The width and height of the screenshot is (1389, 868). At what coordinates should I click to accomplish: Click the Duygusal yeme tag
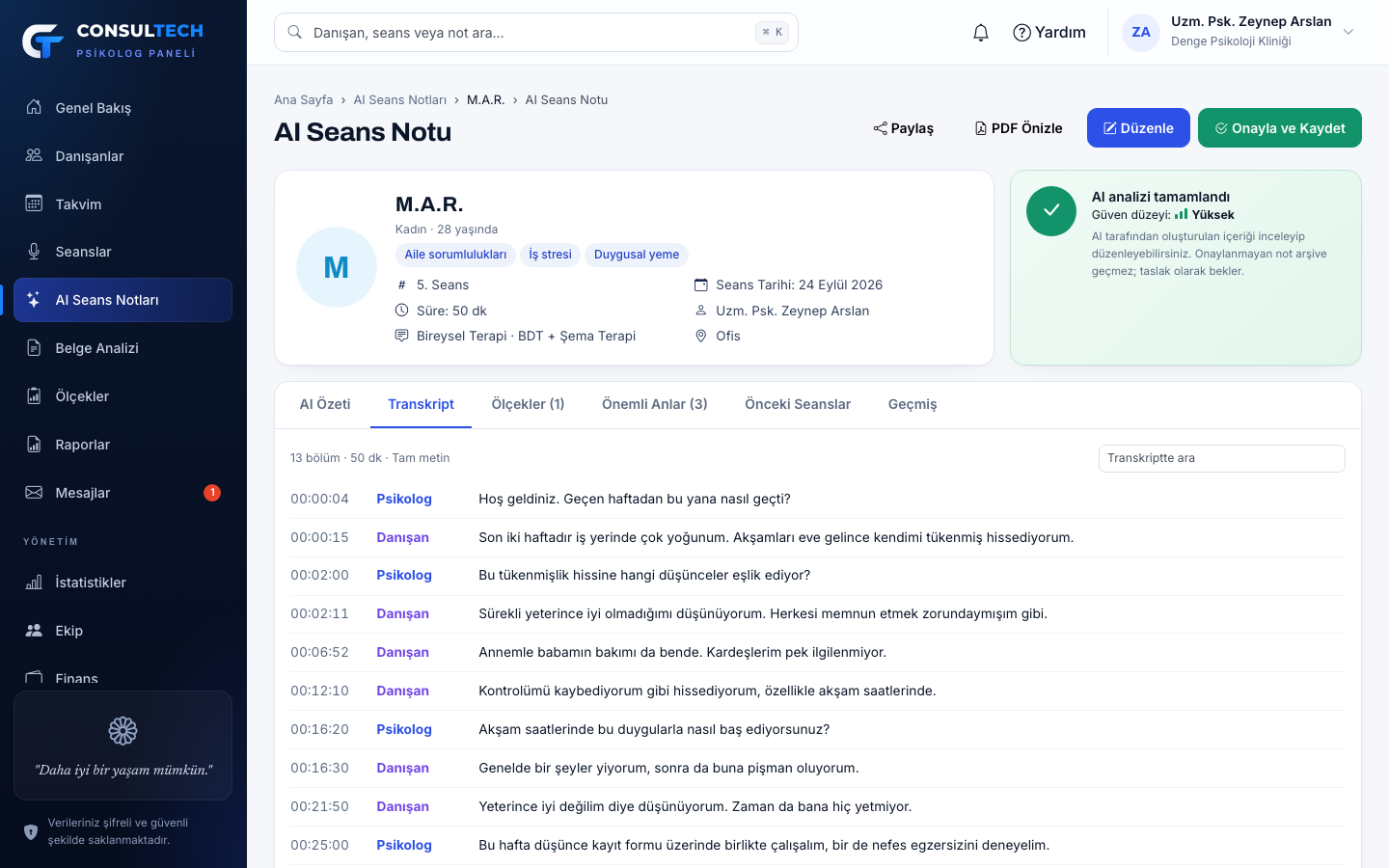pyautogui.click(x=637, y=255)
